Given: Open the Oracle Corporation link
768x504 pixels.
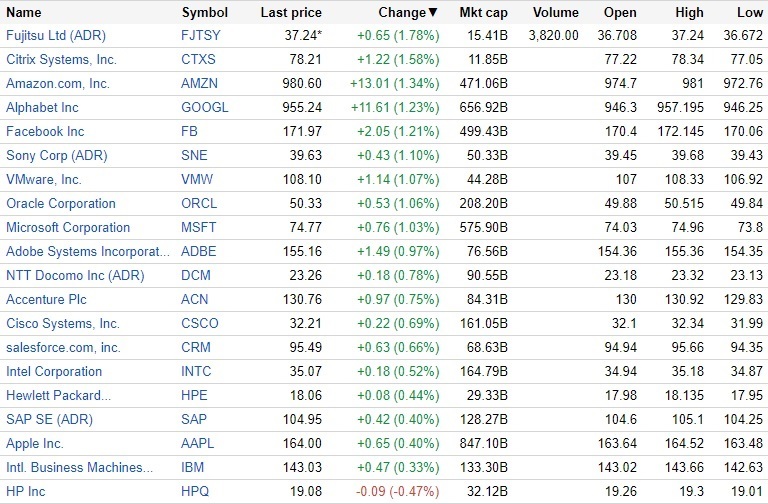Looking at the screenshot, I should (61, 204).
